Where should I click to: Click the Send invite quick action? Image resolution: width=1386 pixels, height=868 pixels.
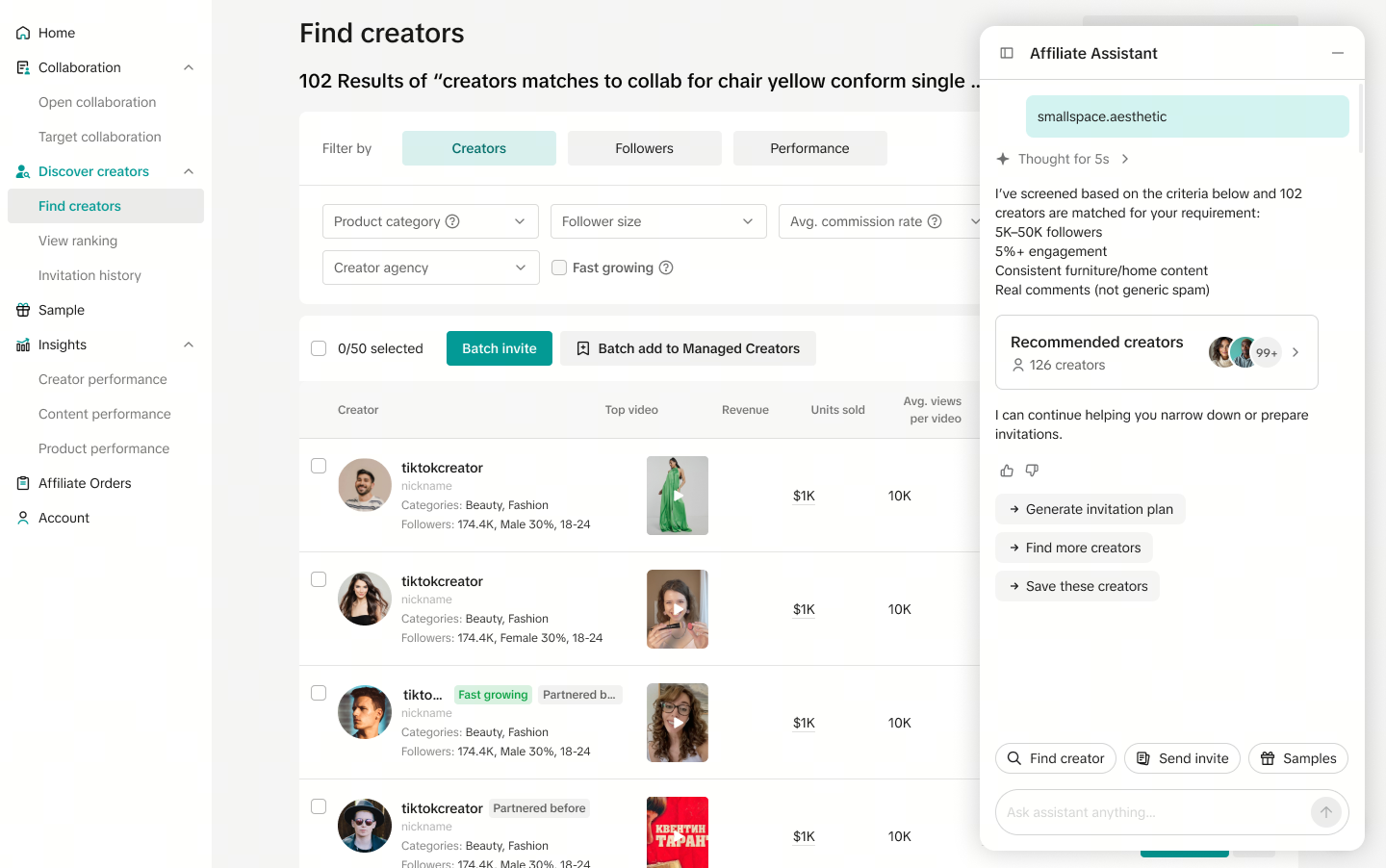[x=1182, y=758]
